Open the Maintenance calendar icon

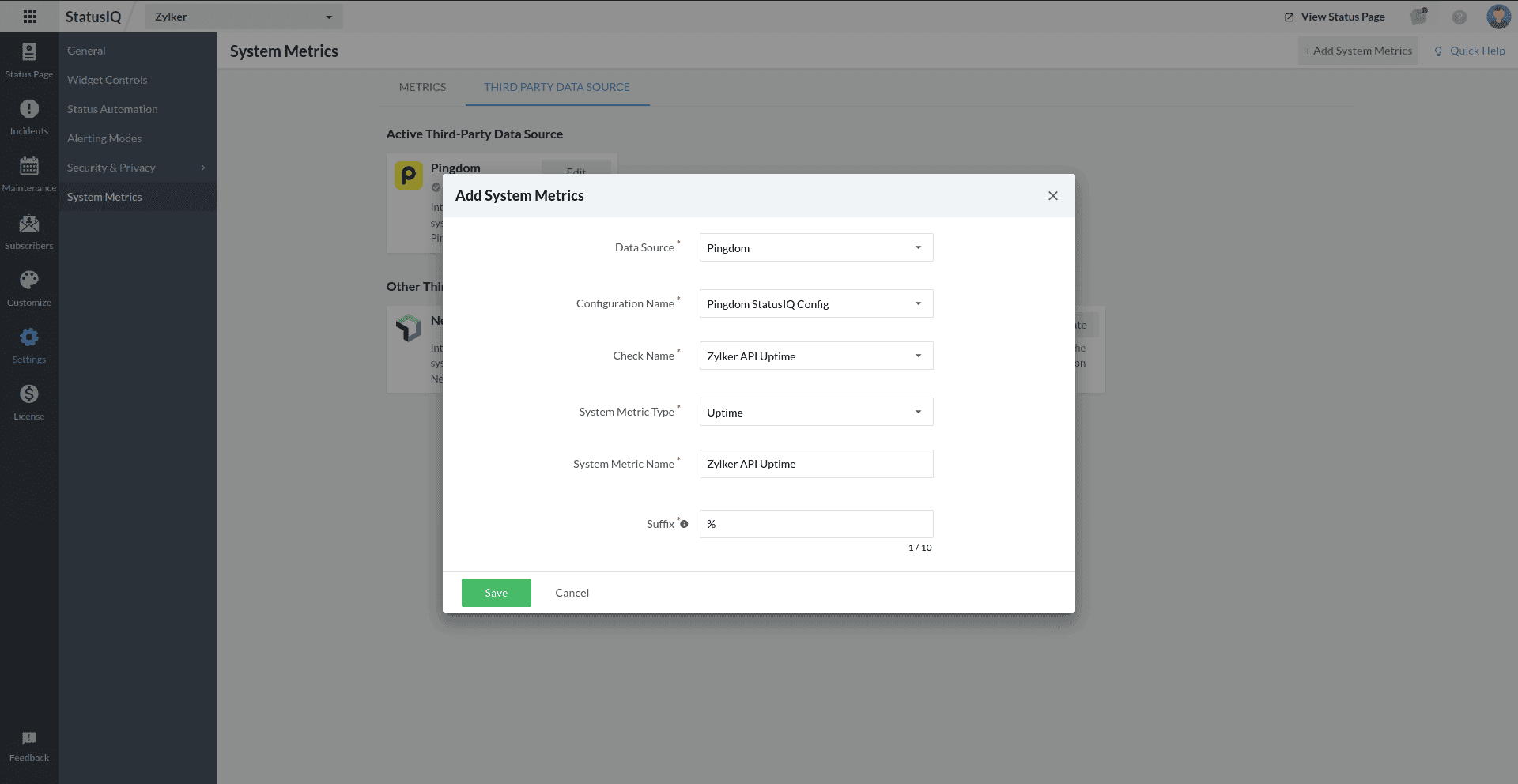(29, 166)
